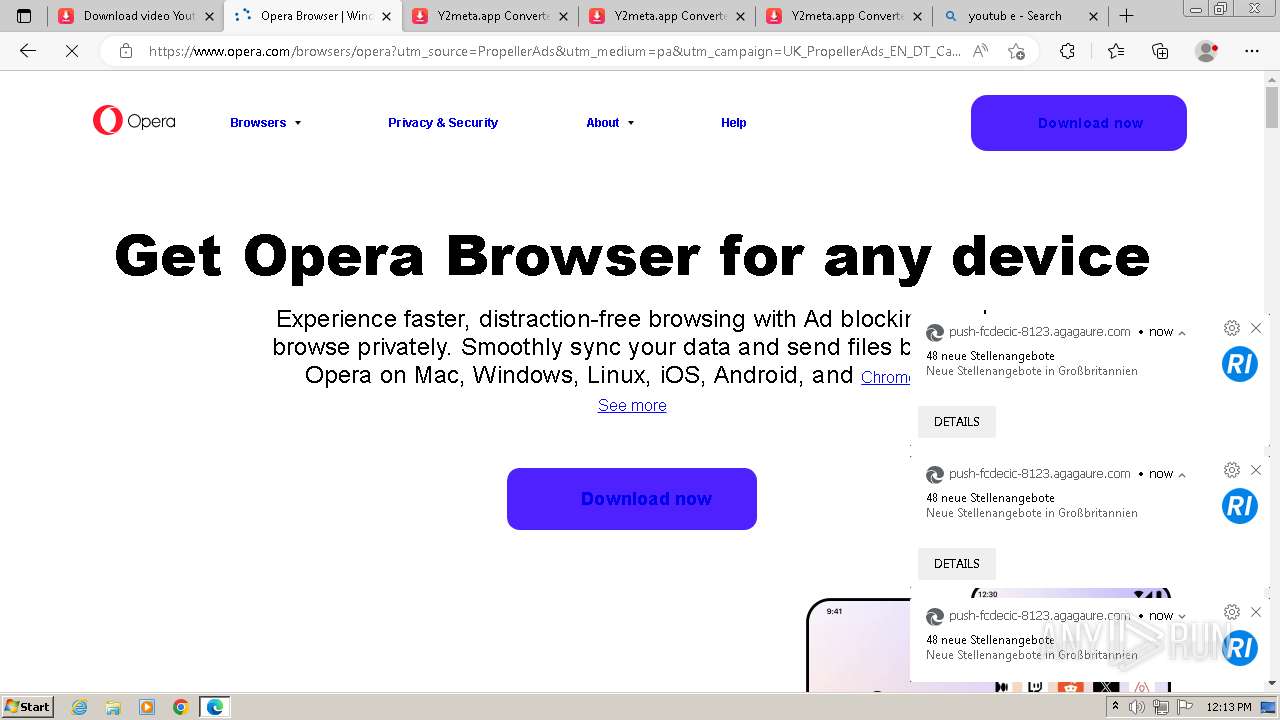1280x720 pixels.
Task: Stop loading the current page
Action: point(72,51)
